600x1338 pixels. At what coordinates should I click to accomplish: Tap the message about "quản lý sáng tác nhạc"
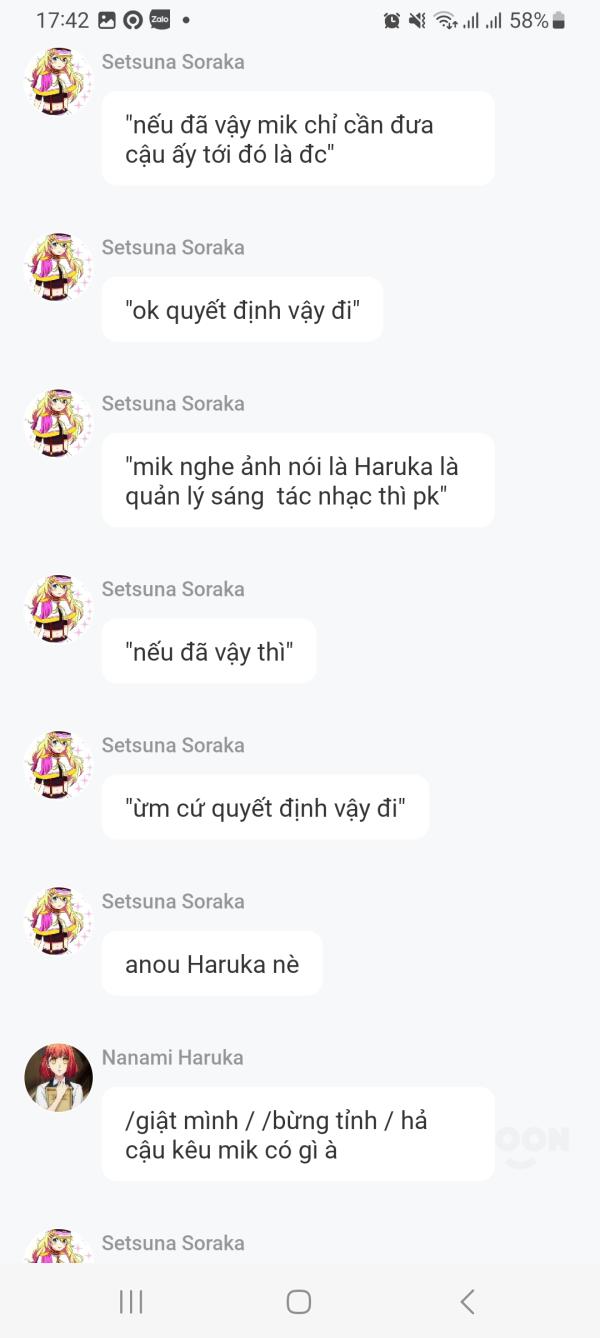[x=297, y=480]
